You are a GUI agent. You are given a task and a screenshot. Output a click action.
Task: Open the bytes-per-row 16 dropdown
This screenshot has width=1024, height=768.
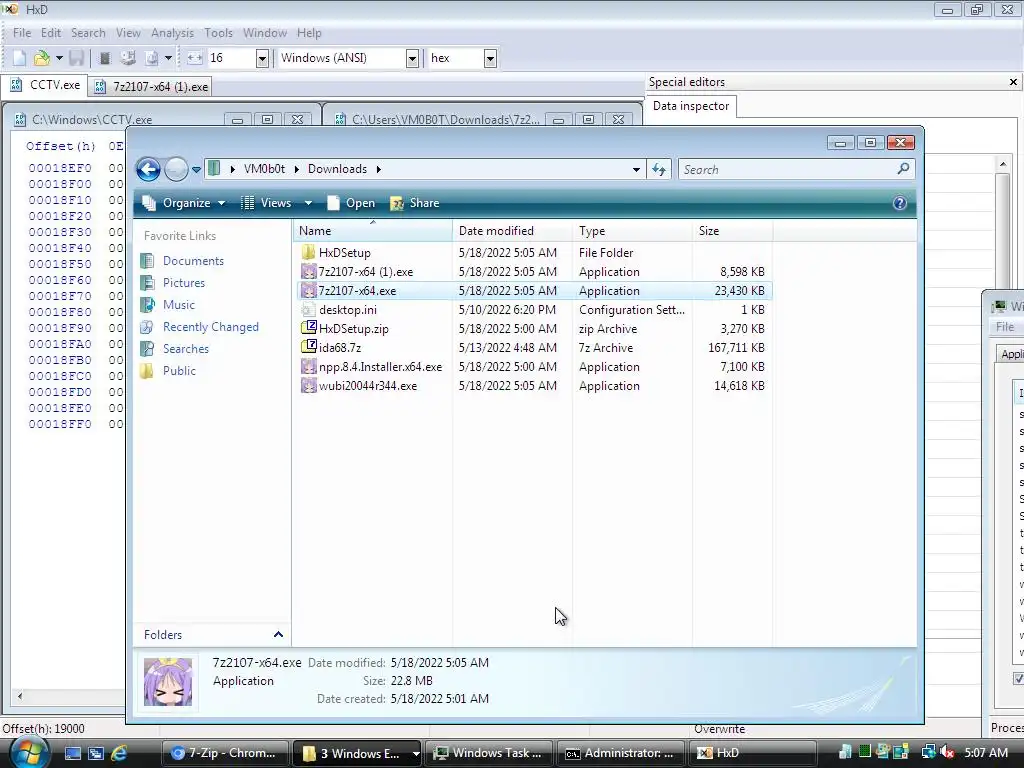coord(262,58)
